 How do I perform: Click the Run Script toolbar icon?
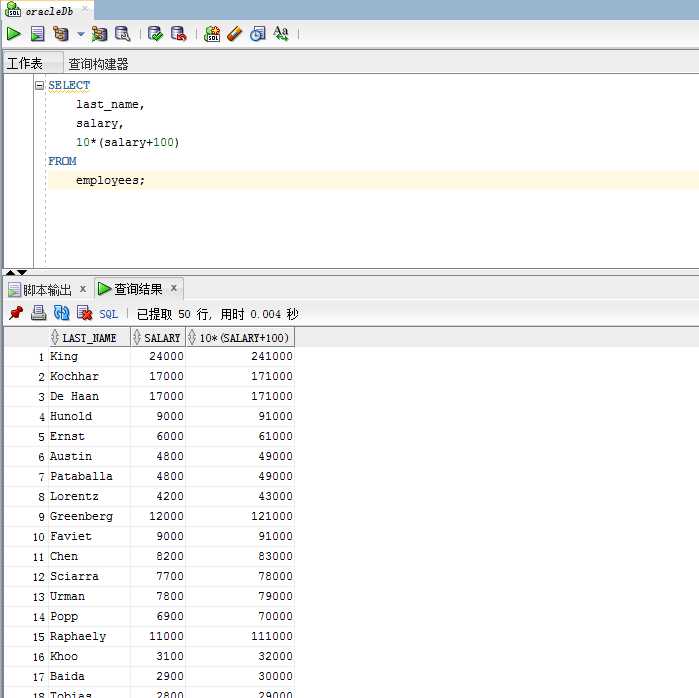(37, 33)
